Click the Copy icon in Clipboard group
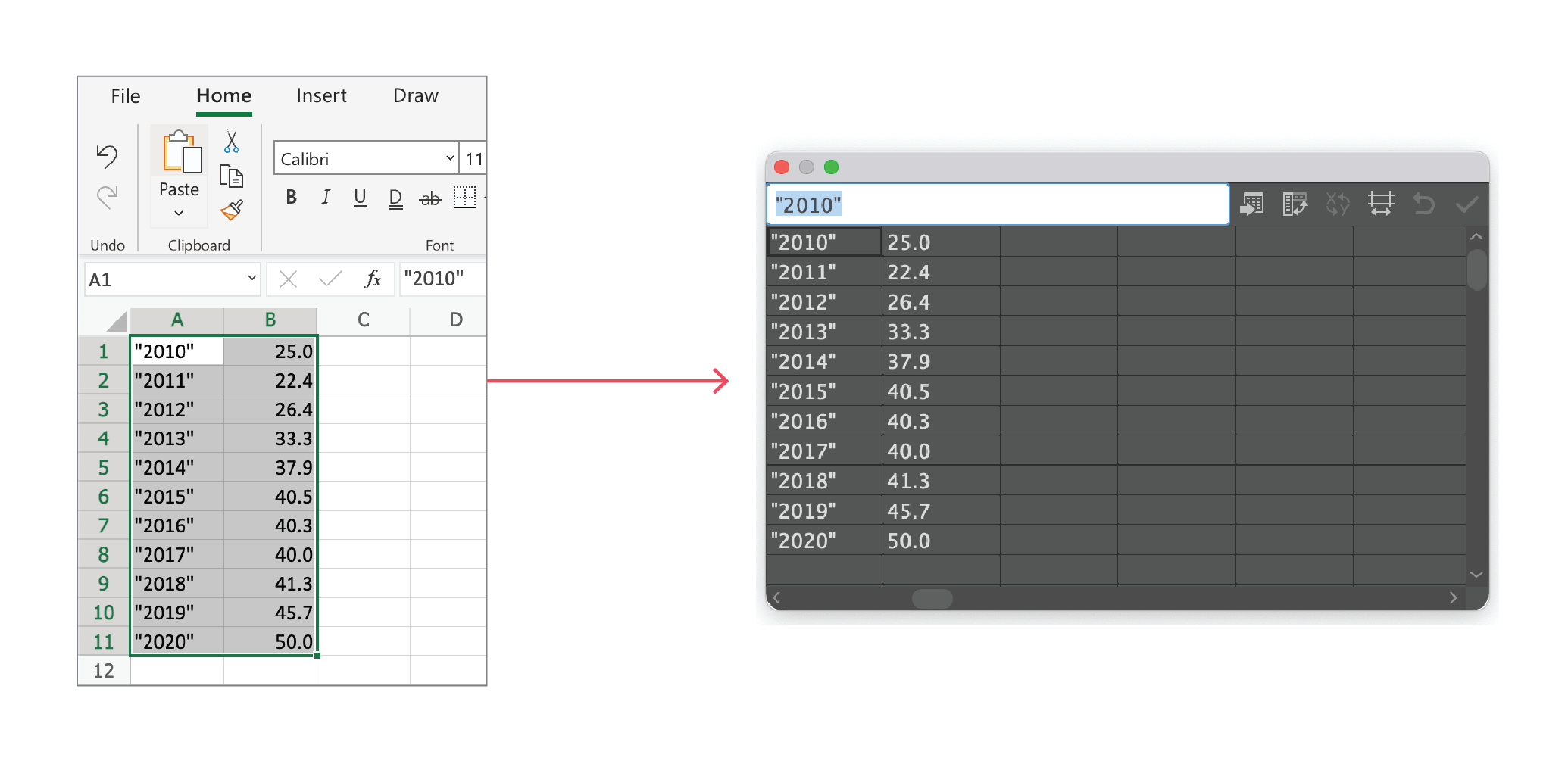The width and height of the screenshot is (1568, 767). [231, 176]
